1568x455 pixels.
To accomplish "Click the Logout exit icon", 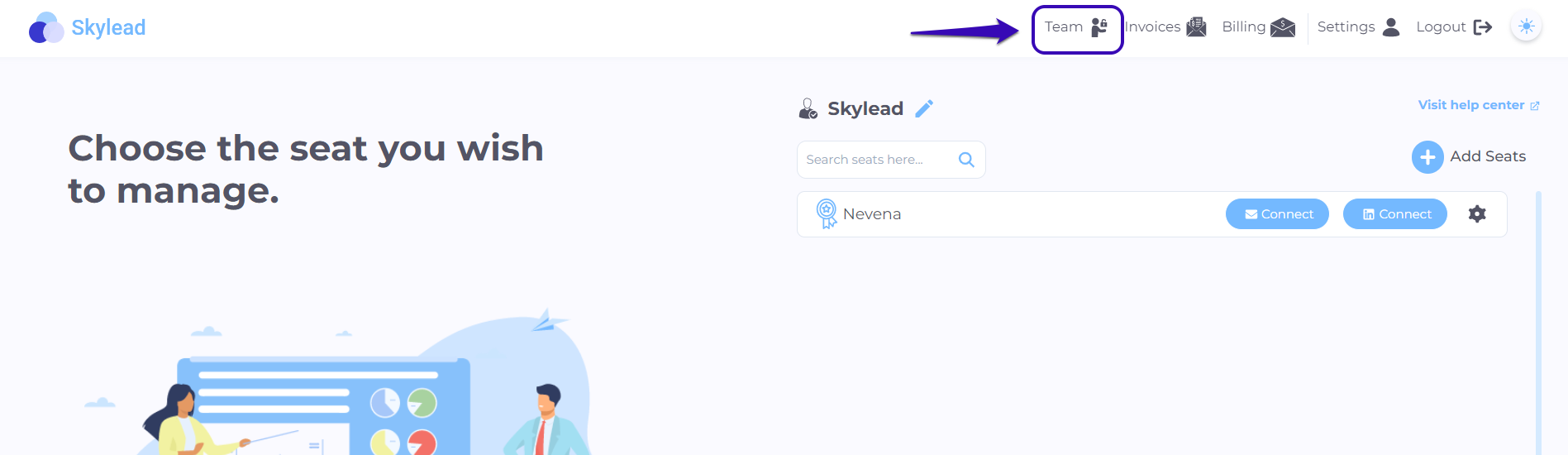I will click(1483, 27).
